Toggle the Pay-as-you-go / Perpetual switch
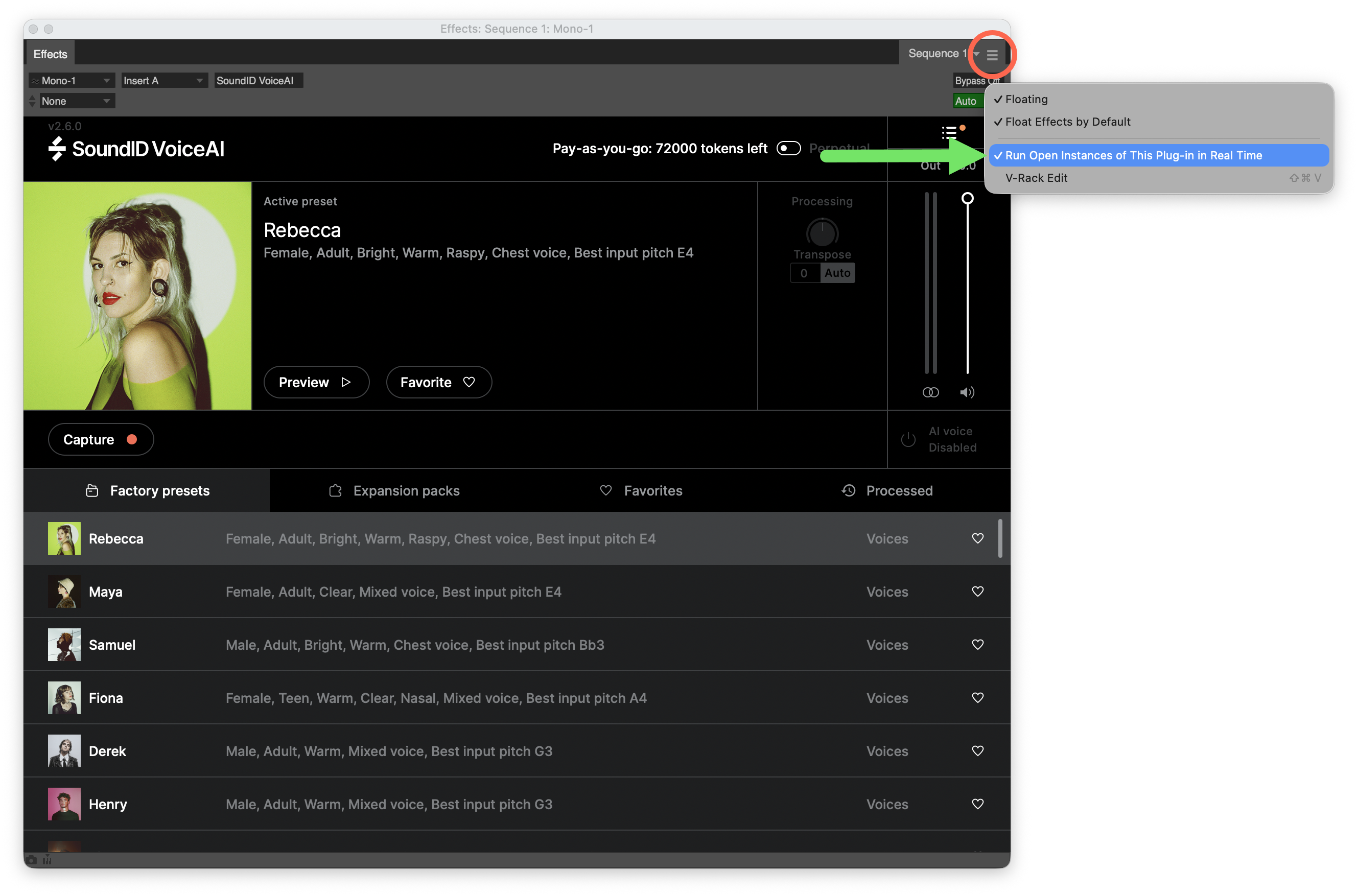The height and width of the screenshot is (896, 1358). coord(788,149)
